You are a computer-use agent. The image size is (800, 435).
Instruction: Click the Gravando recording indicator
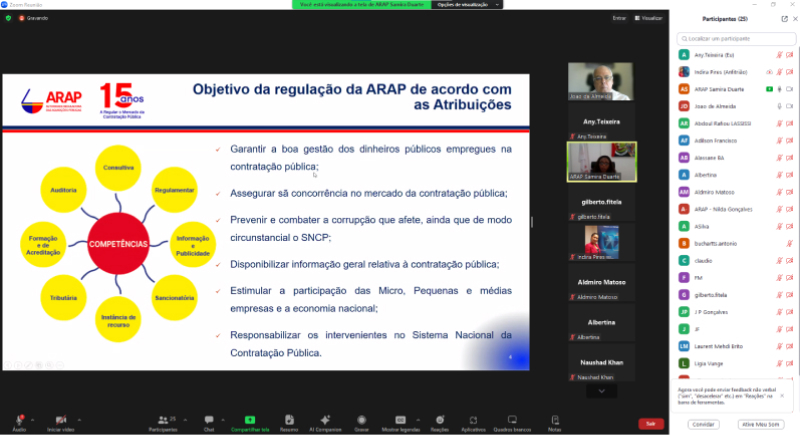pos(33,18)
